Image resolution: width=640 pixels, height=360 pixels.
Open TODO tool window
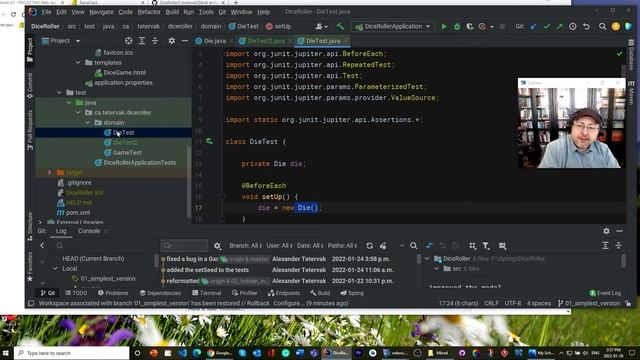76,293
